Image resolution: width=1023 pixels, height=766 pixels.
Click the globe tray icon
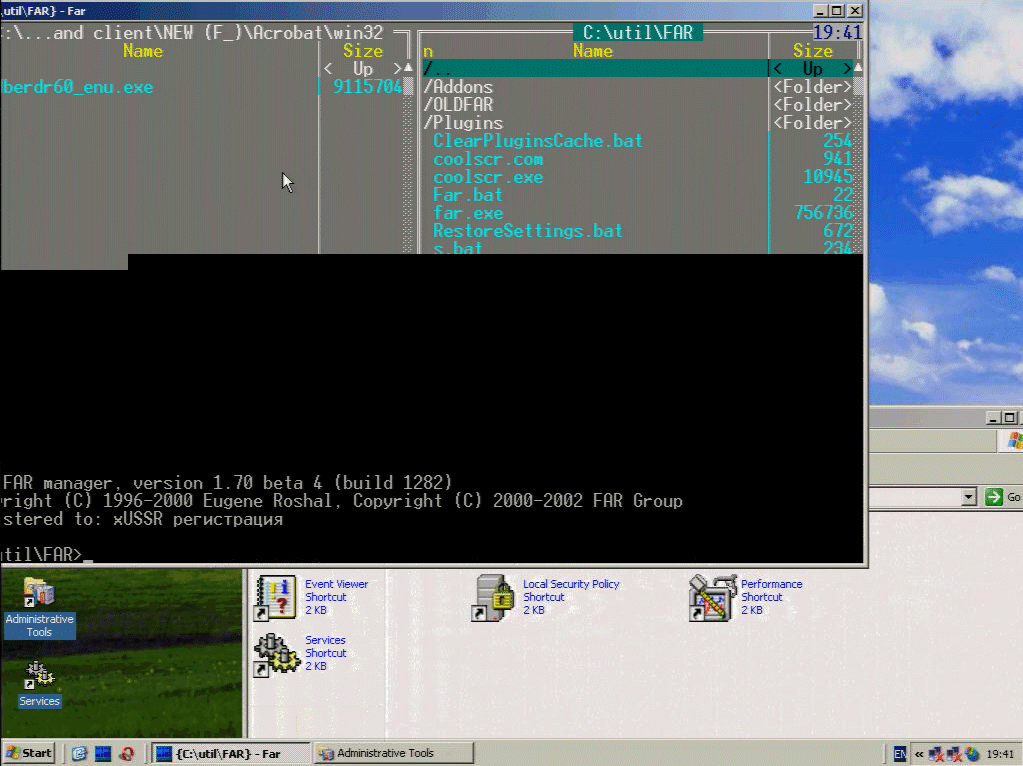(x=972, y=754)
